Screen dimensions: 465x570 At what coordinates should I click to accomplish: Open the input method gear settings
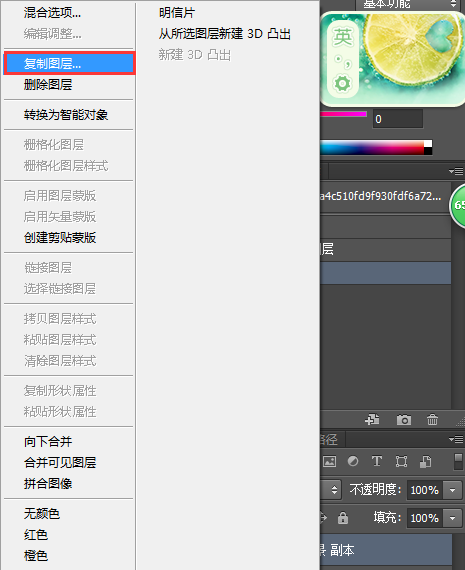[342, 84]
